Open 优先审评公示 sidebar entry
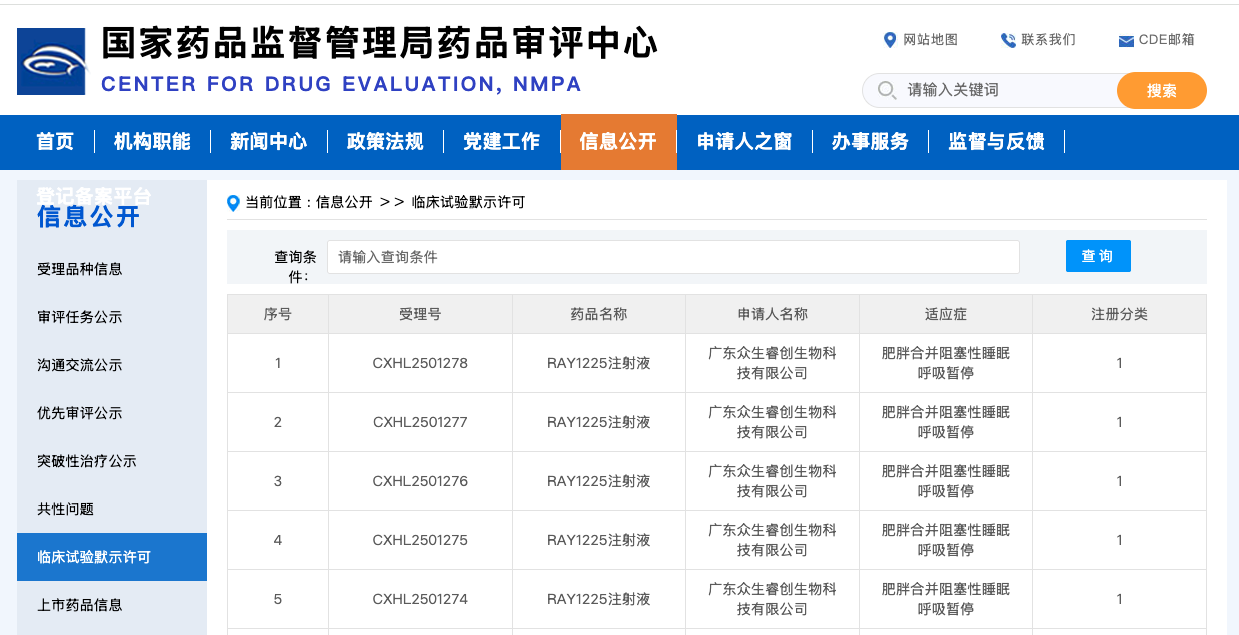 (x=80, y=413)
